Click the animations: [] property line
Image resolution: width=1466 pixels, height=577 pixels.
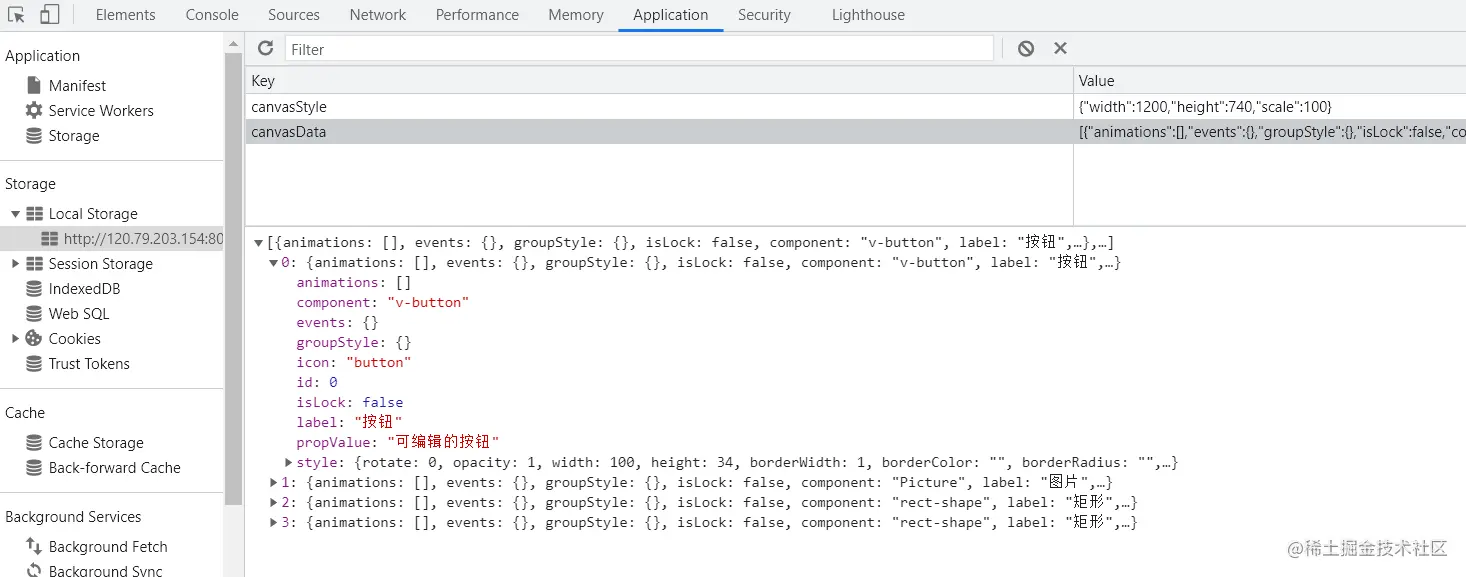pos(353,282)
